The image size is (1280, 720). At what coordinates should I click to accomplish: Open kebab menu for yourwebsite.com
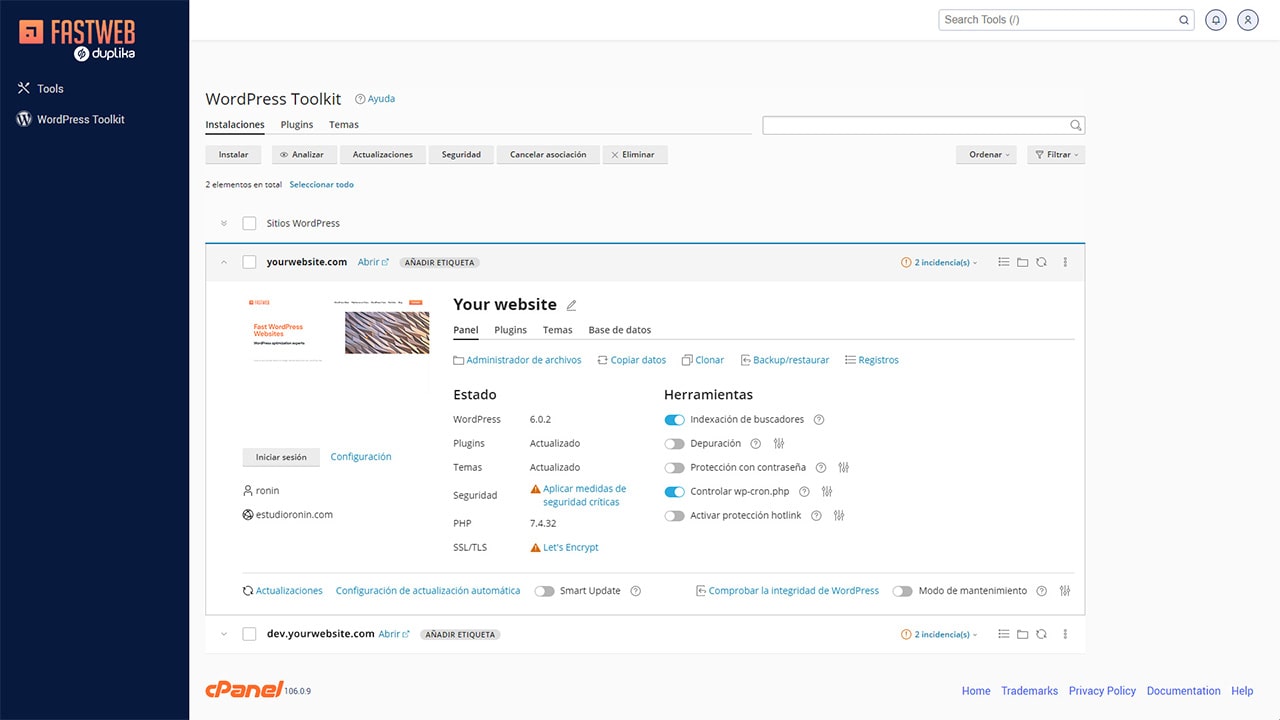[x=1065, y=262]
